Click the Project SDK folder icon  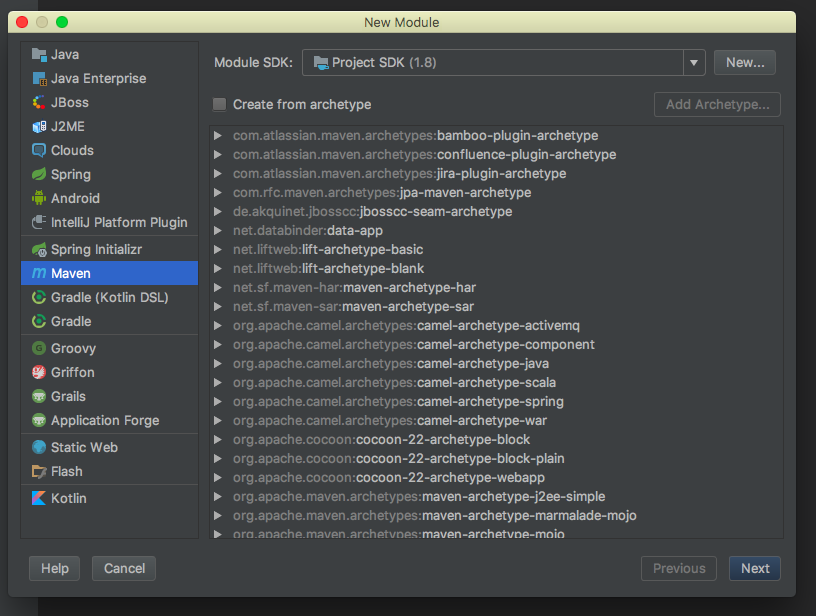[321, 63]
